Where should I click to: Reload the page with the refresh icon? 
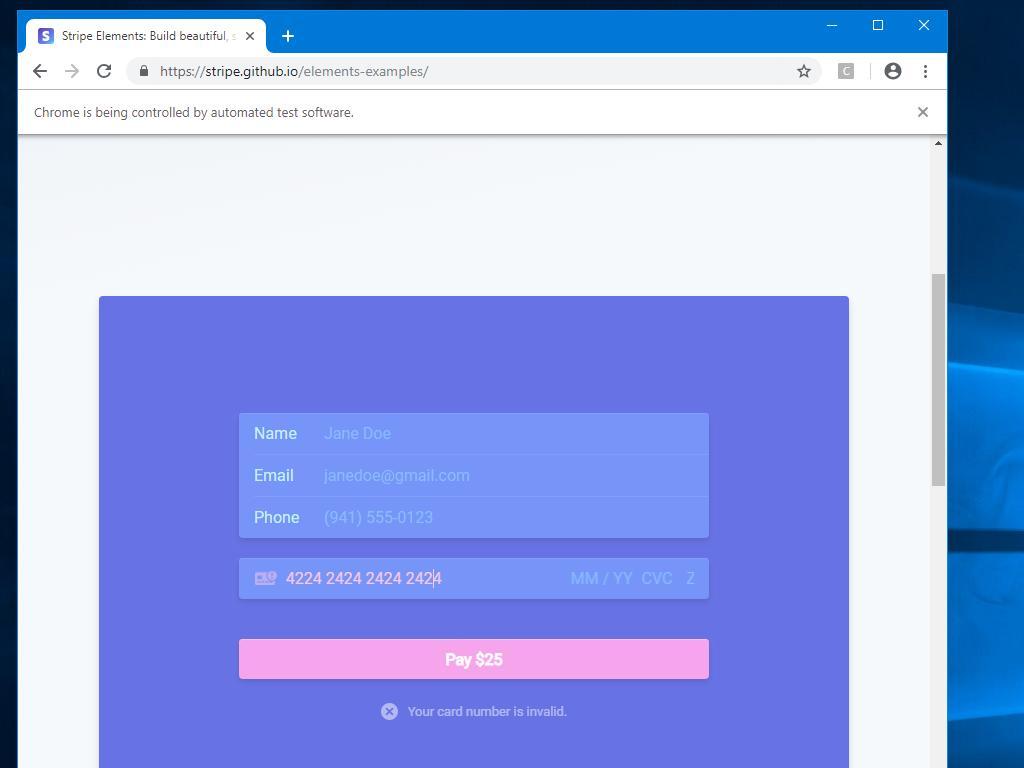[x=104, y=71]
